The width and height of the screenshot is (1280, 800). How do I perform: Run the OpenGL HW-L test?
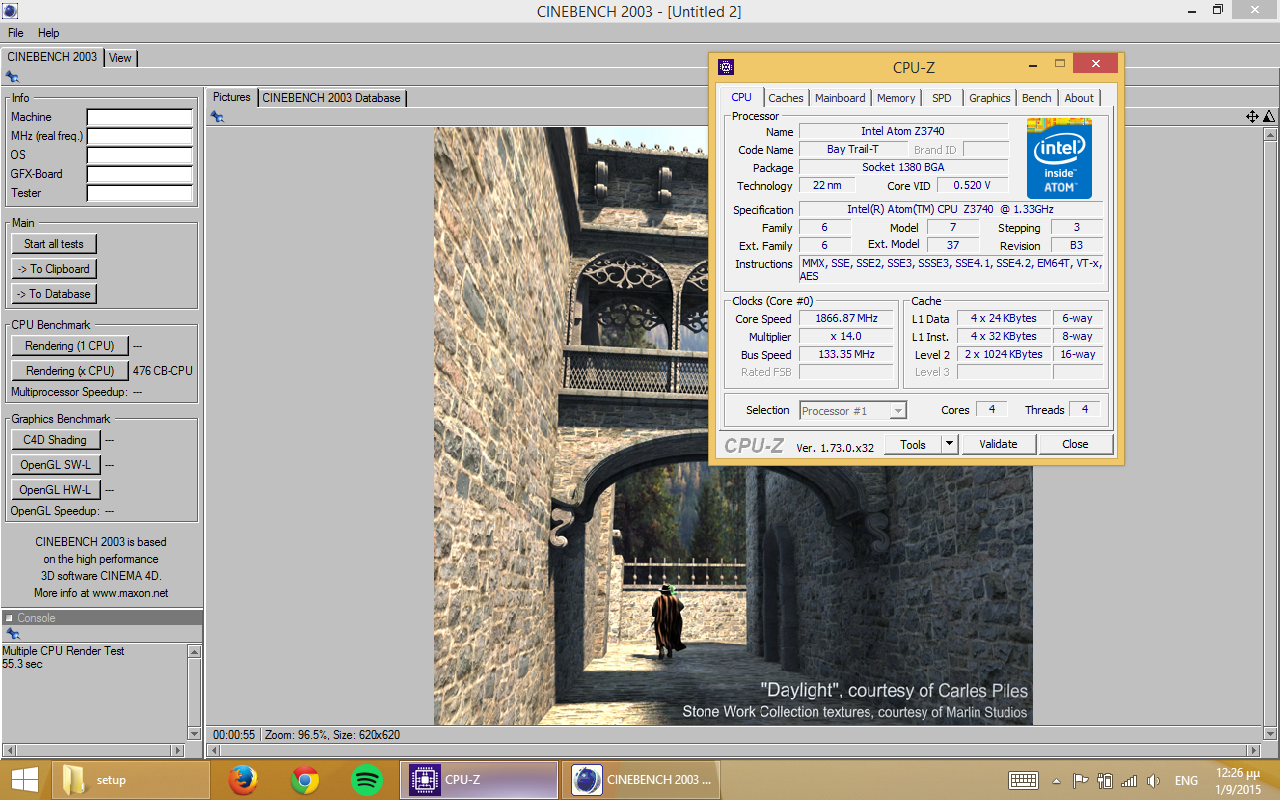[56, 490]
